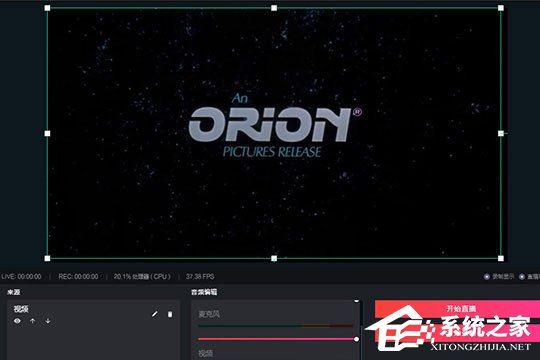Move the 视频 source up one layer

pyautogui.click(x=32, y=321)
